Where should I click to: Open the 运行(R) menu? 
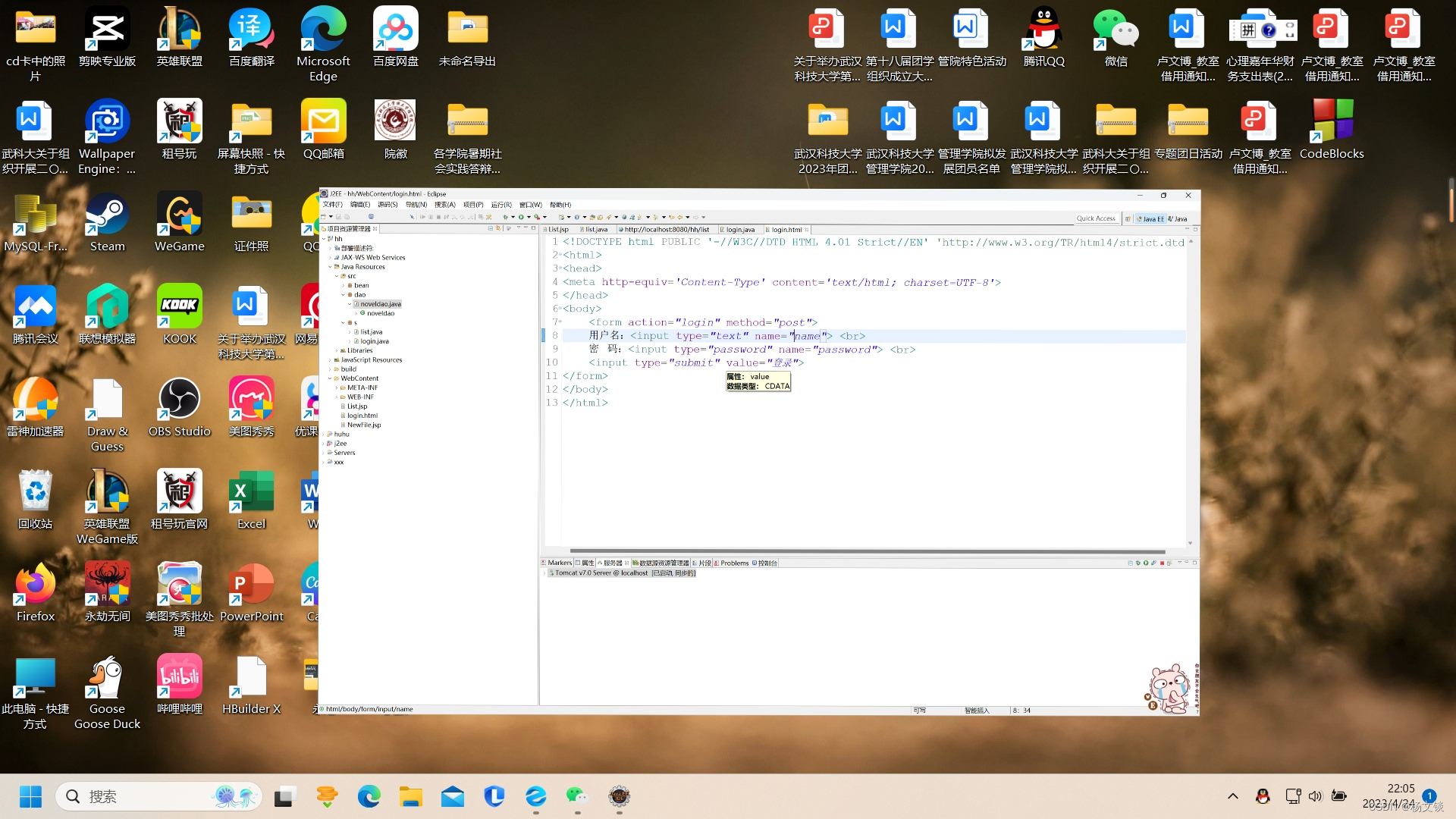click(501, 205)
